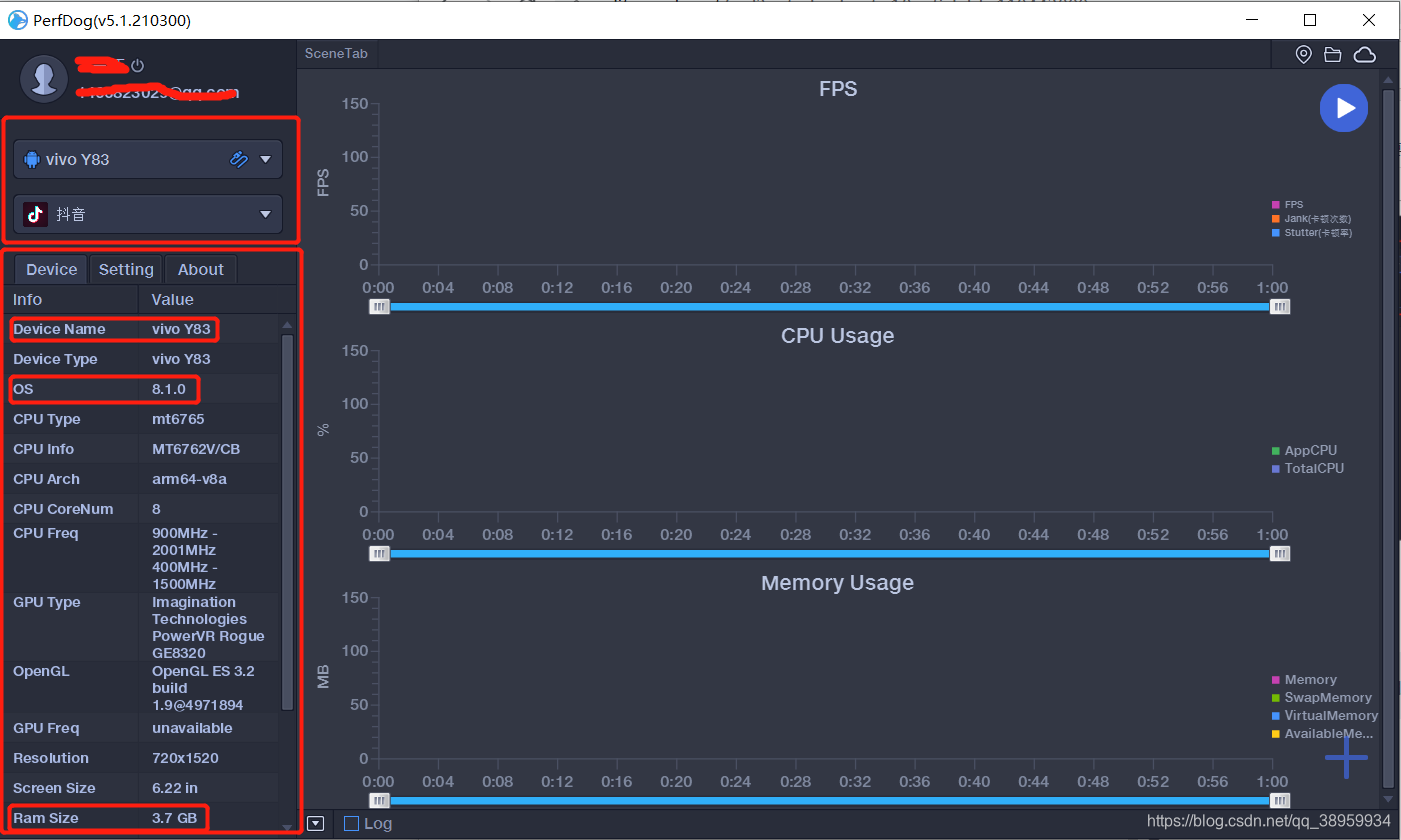
Task: Grab the left range handle of the FPS chart
Action: 379,307
